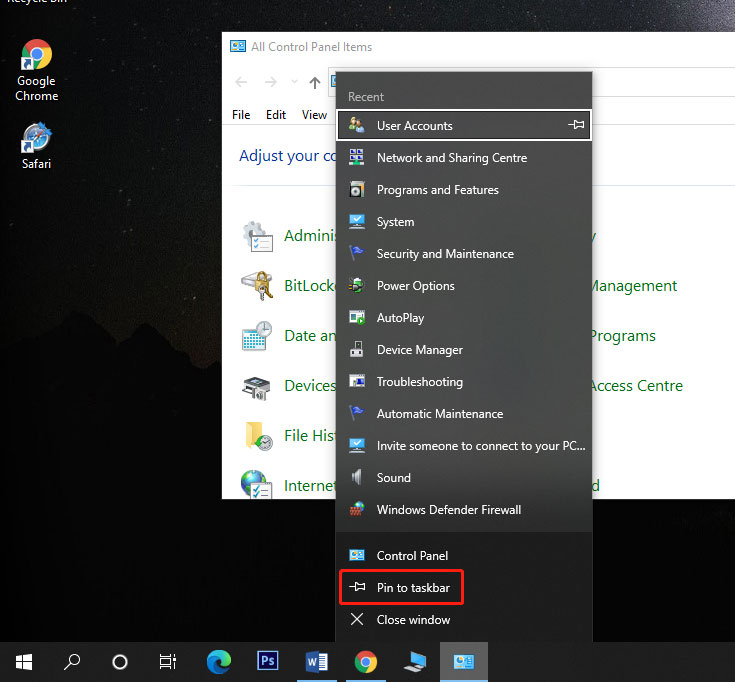Open the File menu in Control Panel
The width and height of the screenshot is (735, 682).
[241, 115]
